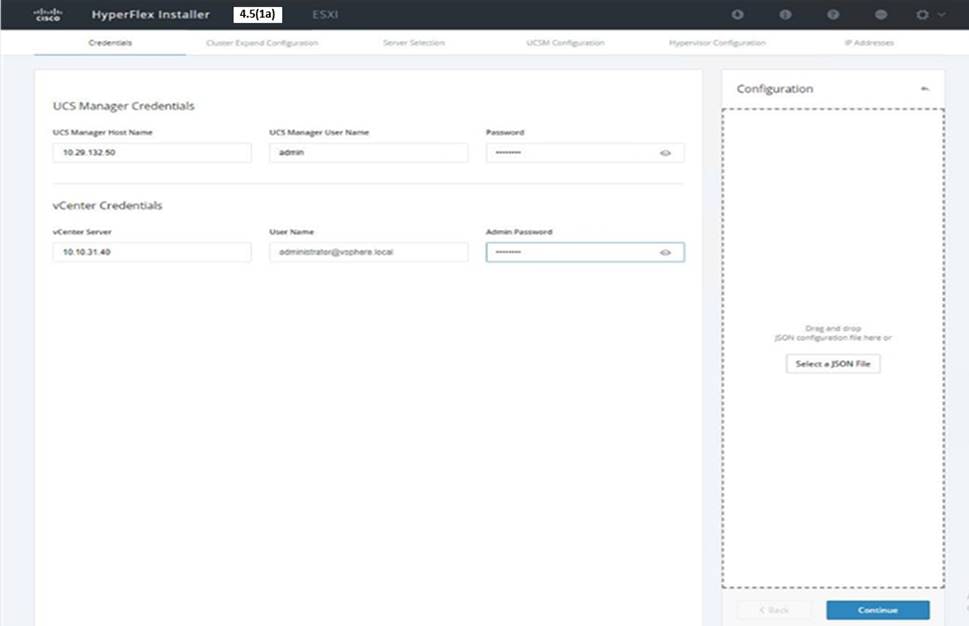Click the UCS Manager Password field
The image size is (969, 626).
coord(585,153)
